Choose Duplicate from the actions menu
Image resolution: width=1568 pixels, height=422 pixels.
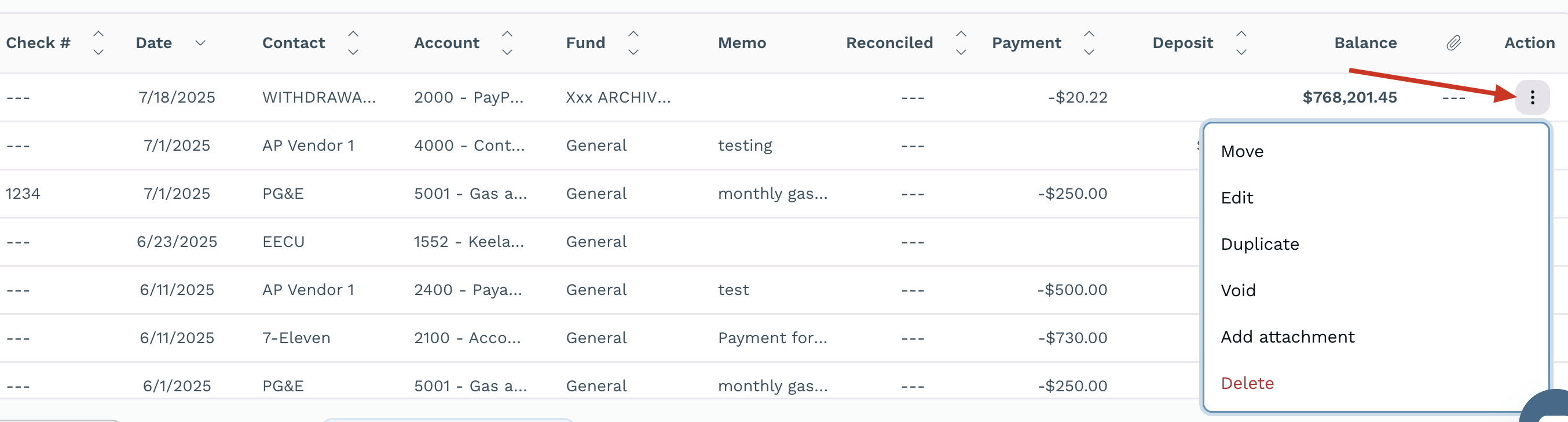[x=1260, y=243]
